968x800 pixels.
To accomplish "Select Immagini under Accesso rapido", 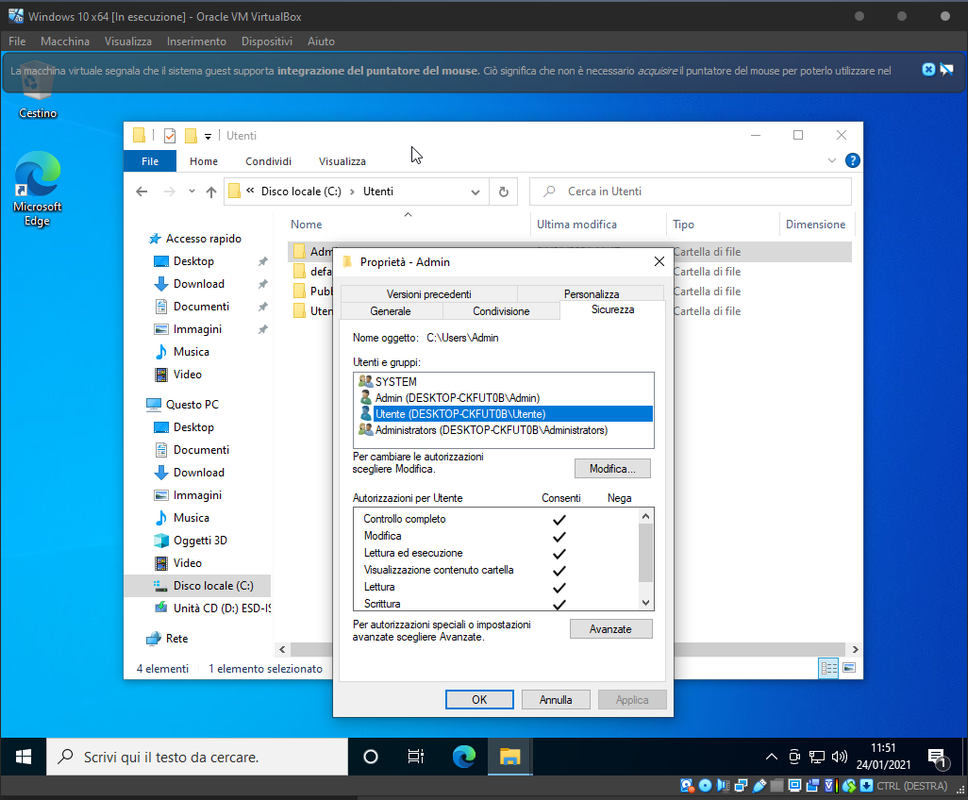I will pyautogui.click(x=197, y=329).
